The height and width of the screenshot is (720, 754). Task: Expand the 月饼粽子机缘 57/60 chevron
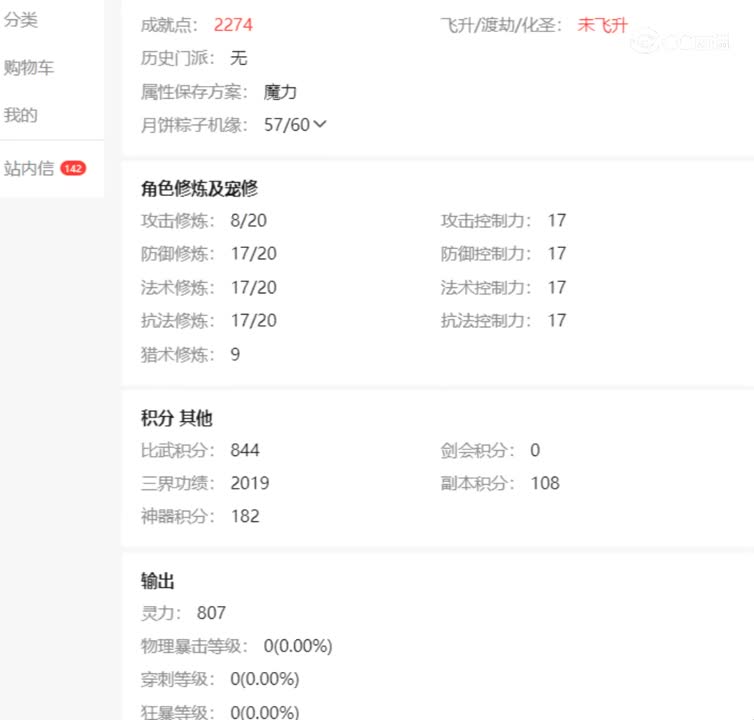click(x=320, y=124)
